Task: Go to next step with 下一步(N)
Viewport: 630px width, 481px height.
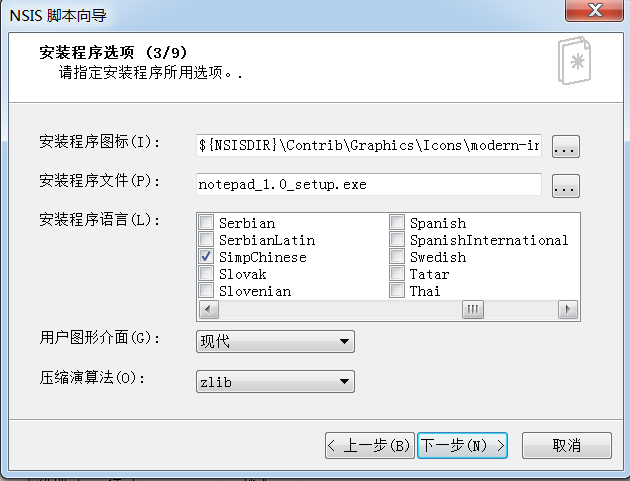Action: click(x=462, y=446)
